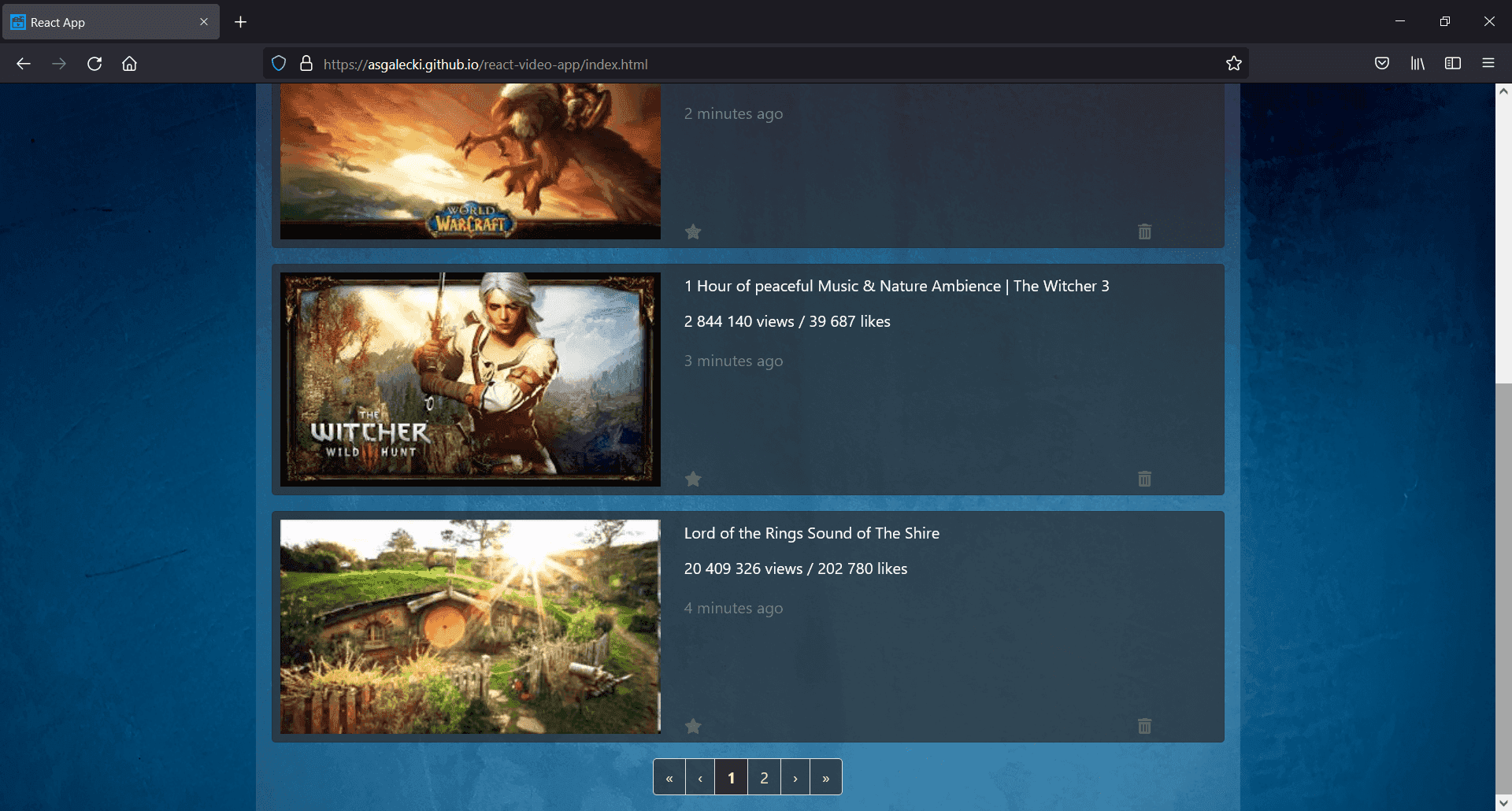Toggle the browser sidebar
Viewport: 1512px width, 811px height.
click(1453, 64)
